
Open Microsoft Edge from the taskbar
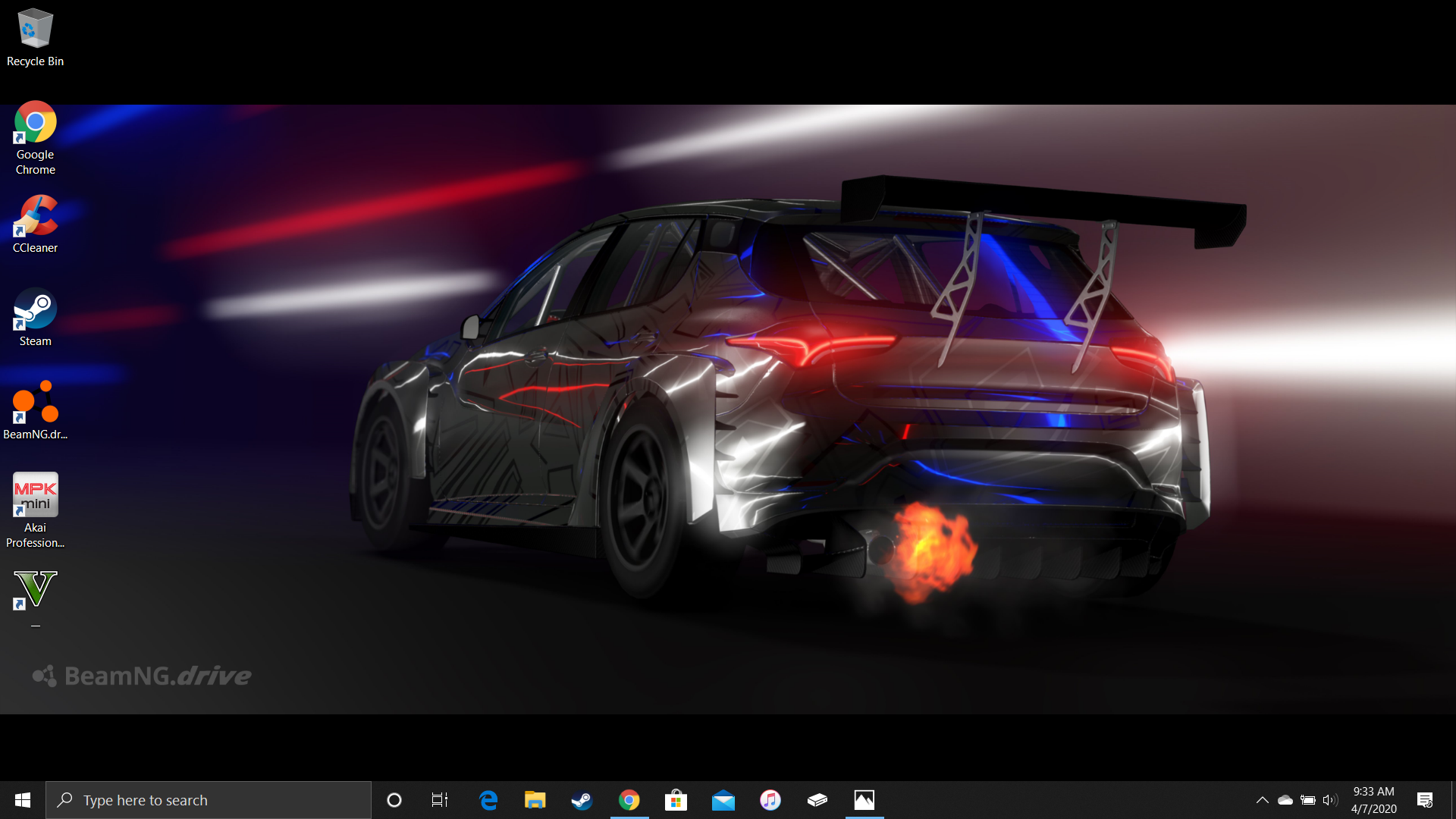(488, 800)
